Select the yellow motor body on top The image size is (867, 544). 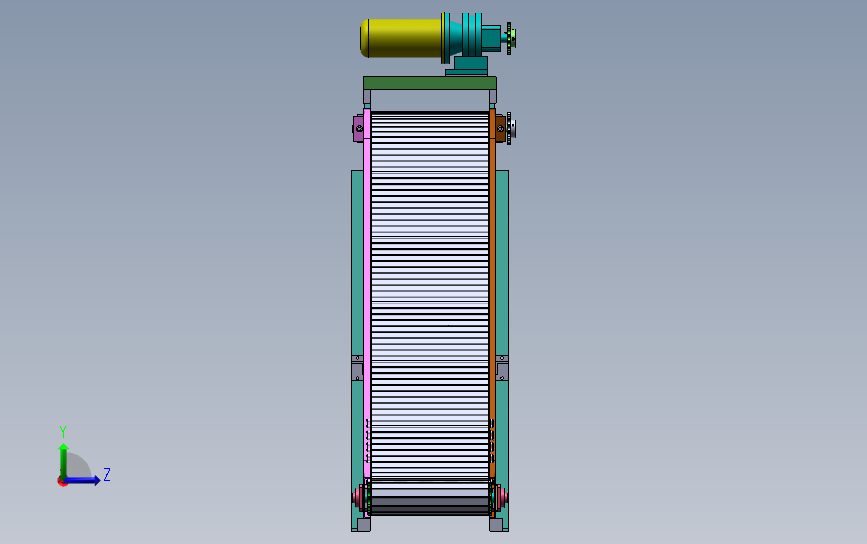(402, 38)
